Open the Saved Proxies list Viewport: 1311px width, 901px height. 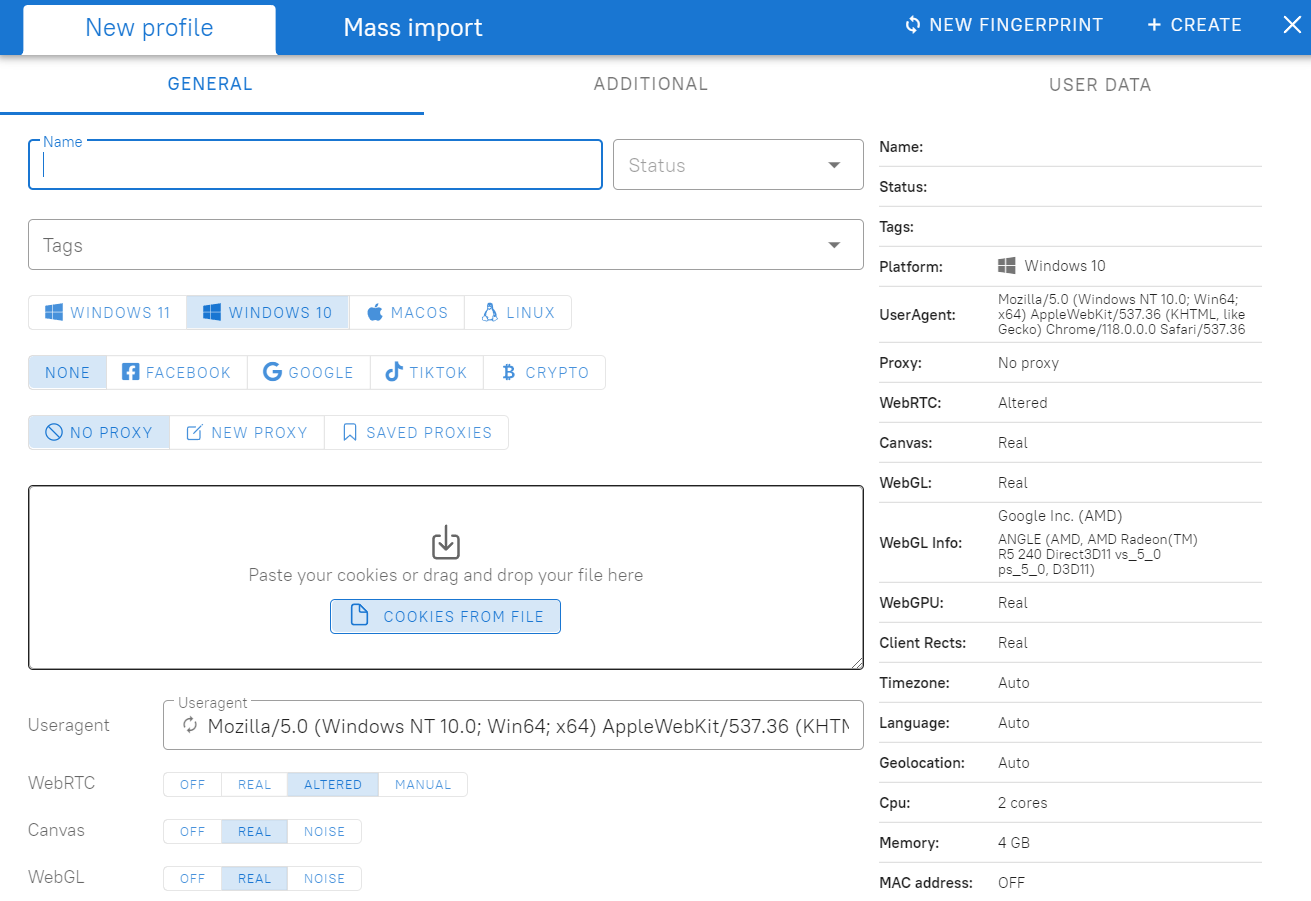coord(416,432)
